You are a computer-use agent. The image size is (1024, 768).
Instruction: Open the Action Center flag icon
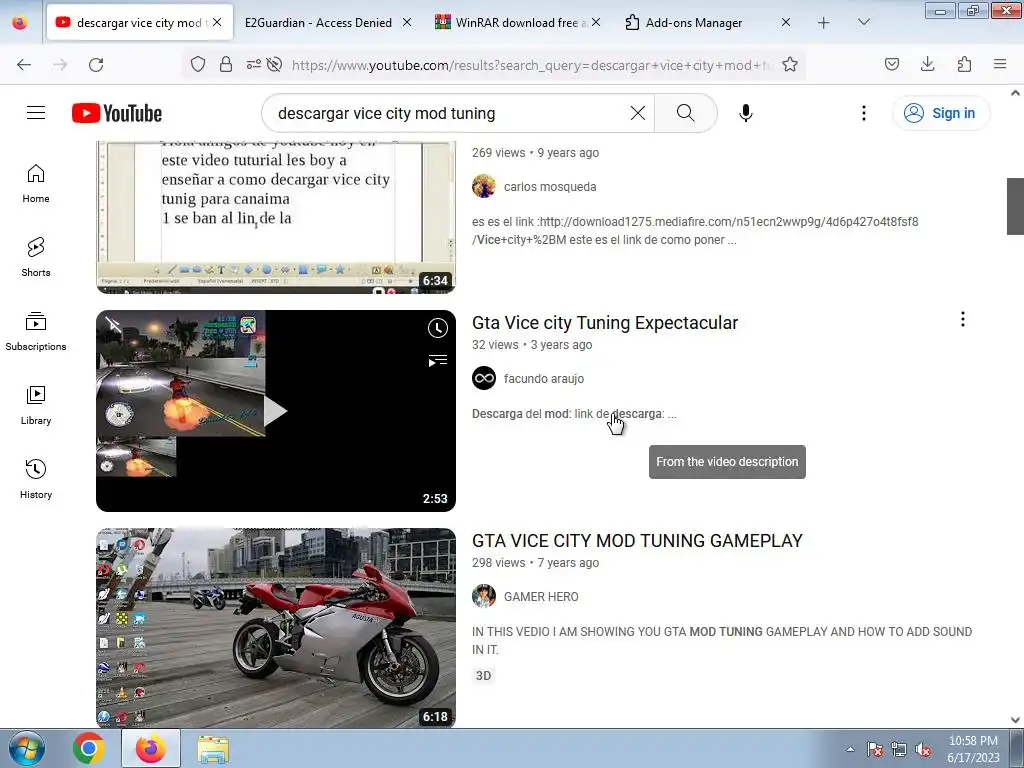click(x=875, y=750)
